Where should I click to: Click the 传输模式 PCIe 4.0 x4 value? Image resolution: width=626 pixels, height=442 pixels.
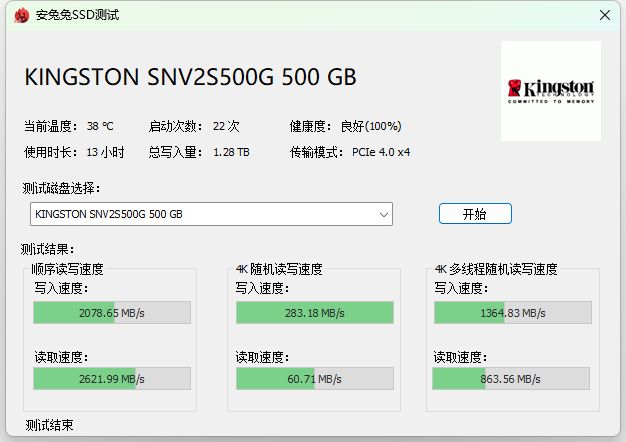(381, 153)
